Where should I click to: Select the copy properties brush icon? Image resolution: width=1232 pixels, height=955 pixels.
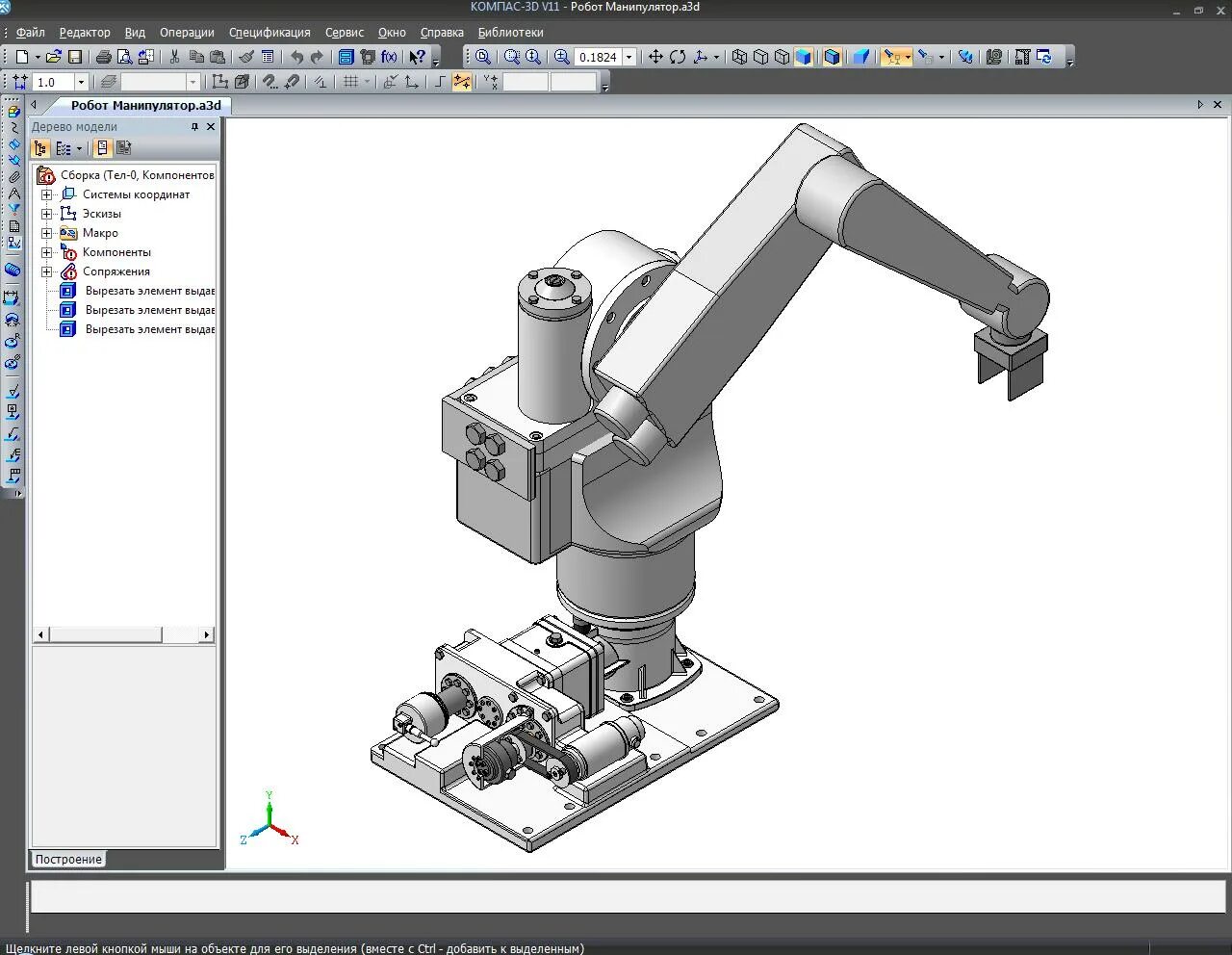coord(246,57)
